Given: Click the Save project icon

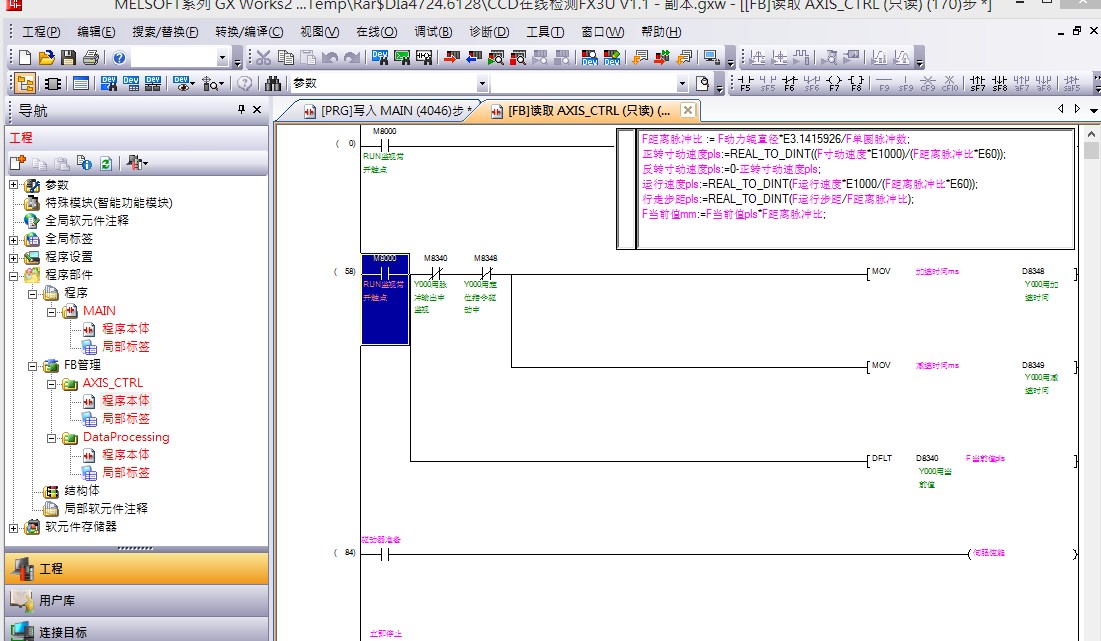Looking at the screenshot, I should click(68, 58).
